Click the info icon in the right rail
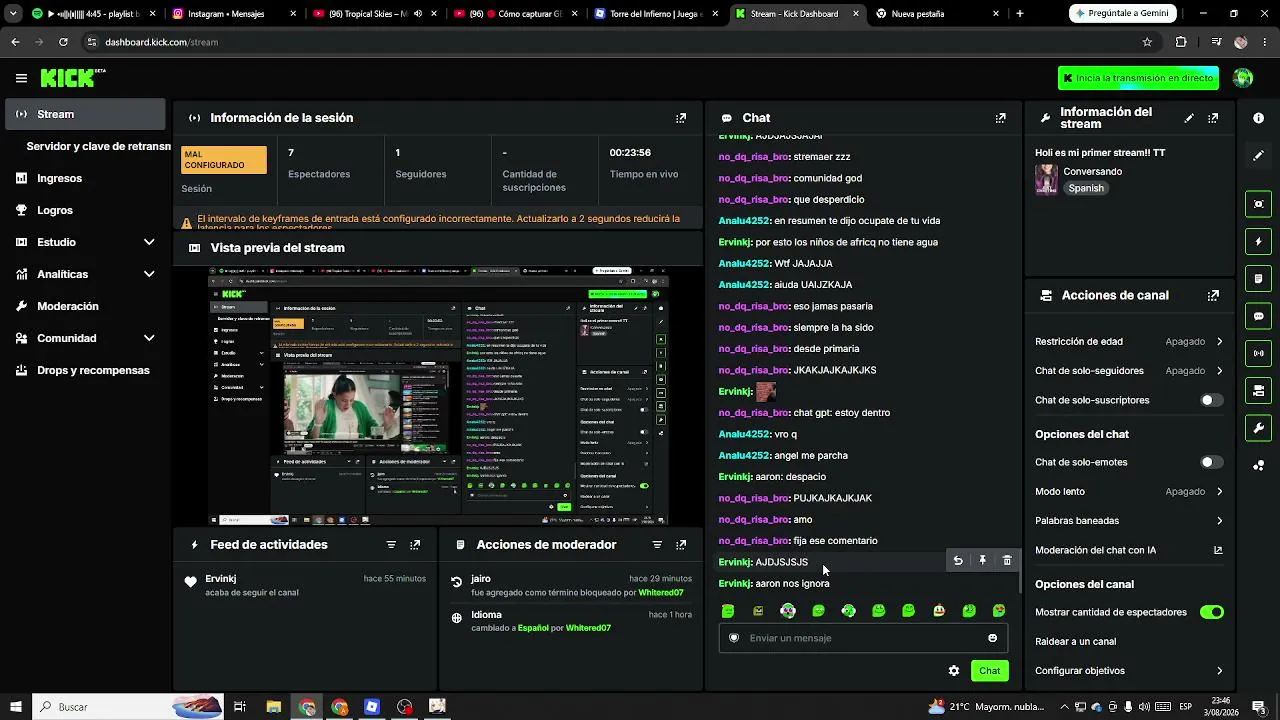This screenshot has height=720, width=1280. click(1258, 118)
